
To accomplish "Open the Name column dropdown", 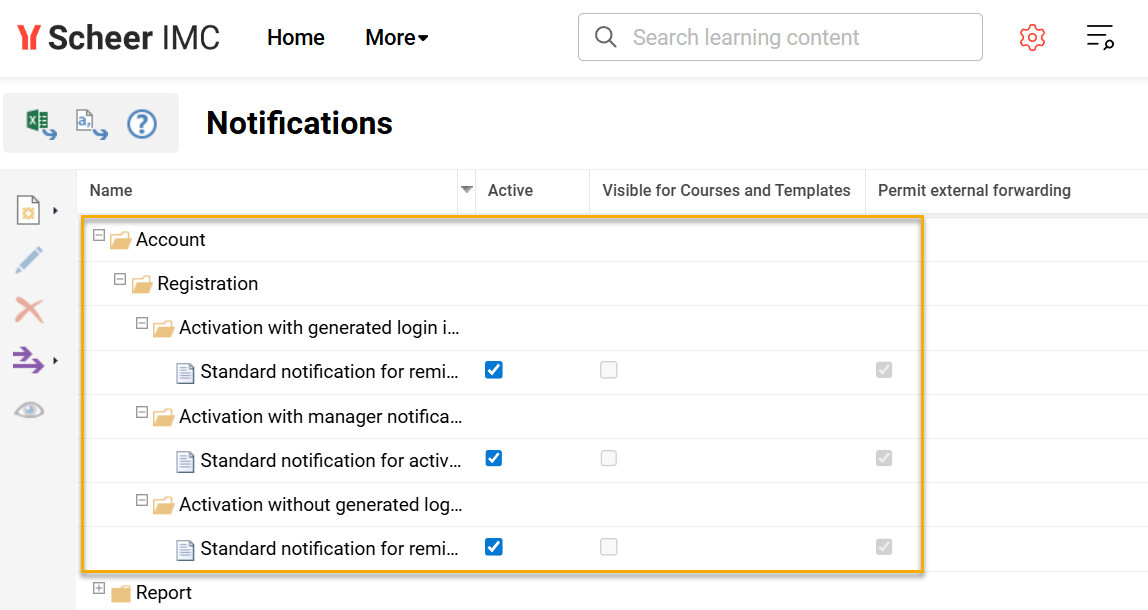I will [x=466, y=190].
